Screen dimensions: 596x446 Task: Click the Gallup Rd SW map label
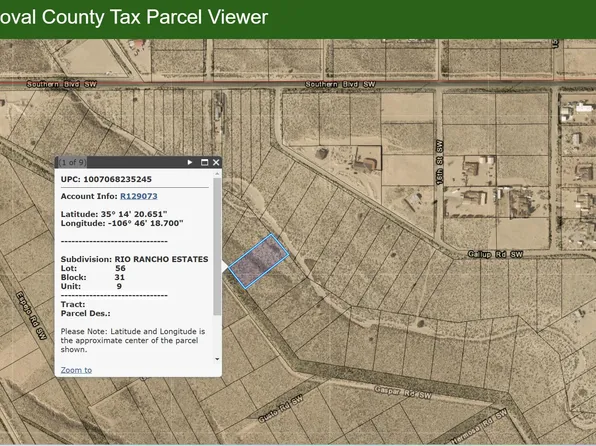pyautogui.click(x=495, y=254)
